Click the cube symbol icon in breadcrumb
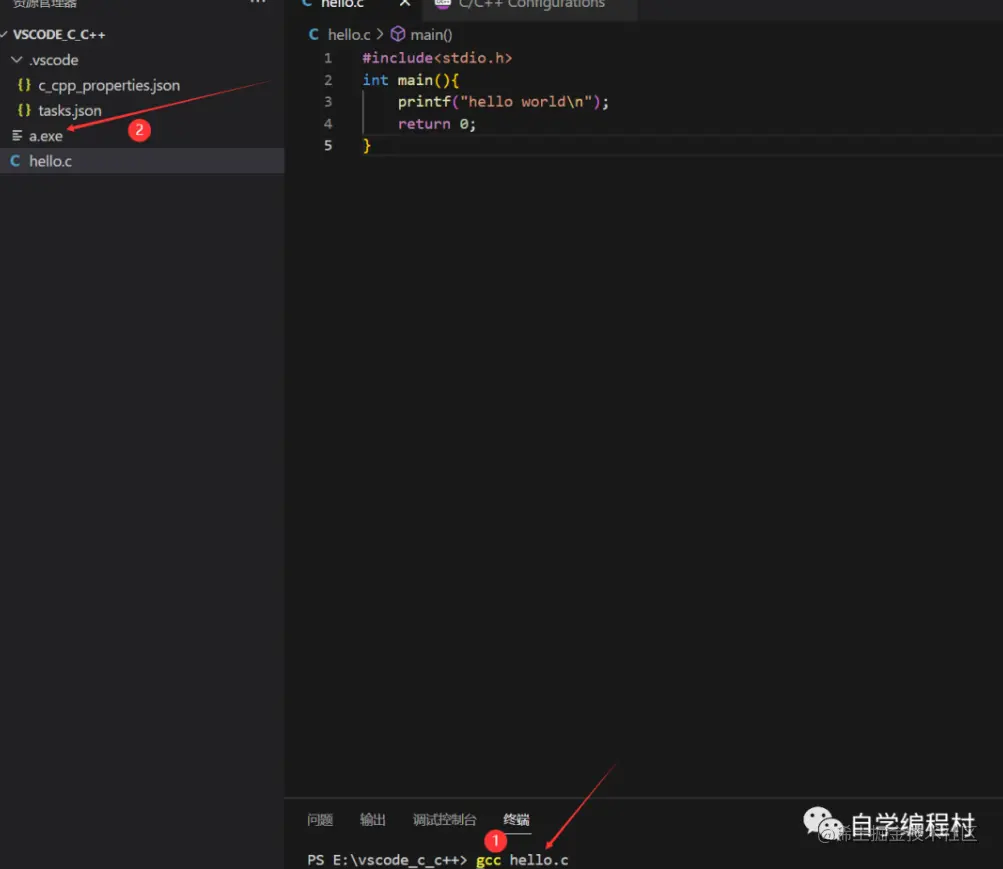Screen dimensions: 1003x869 pos(398,33)
